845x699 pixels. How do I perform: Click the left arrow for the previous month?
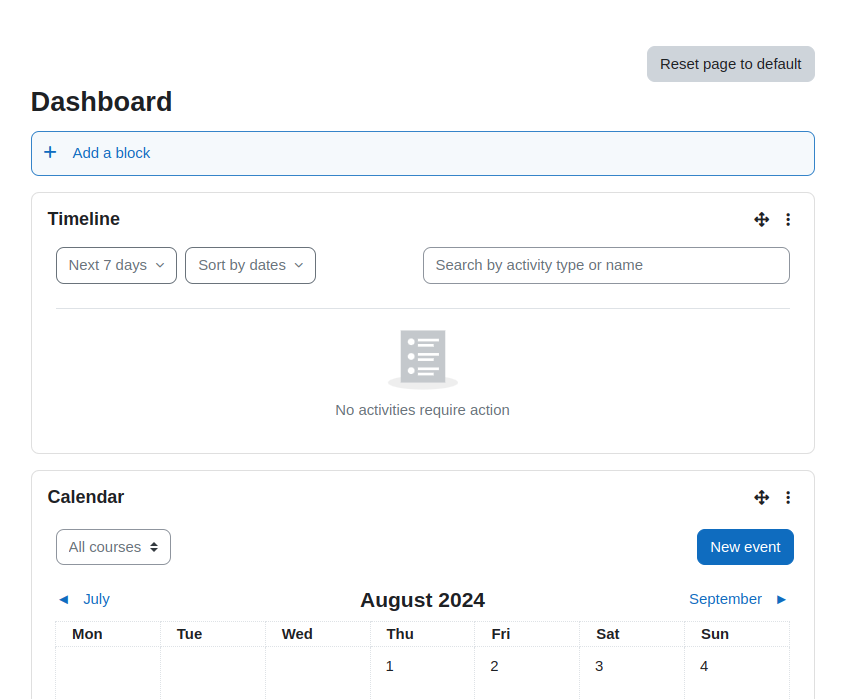click(64, 599)
